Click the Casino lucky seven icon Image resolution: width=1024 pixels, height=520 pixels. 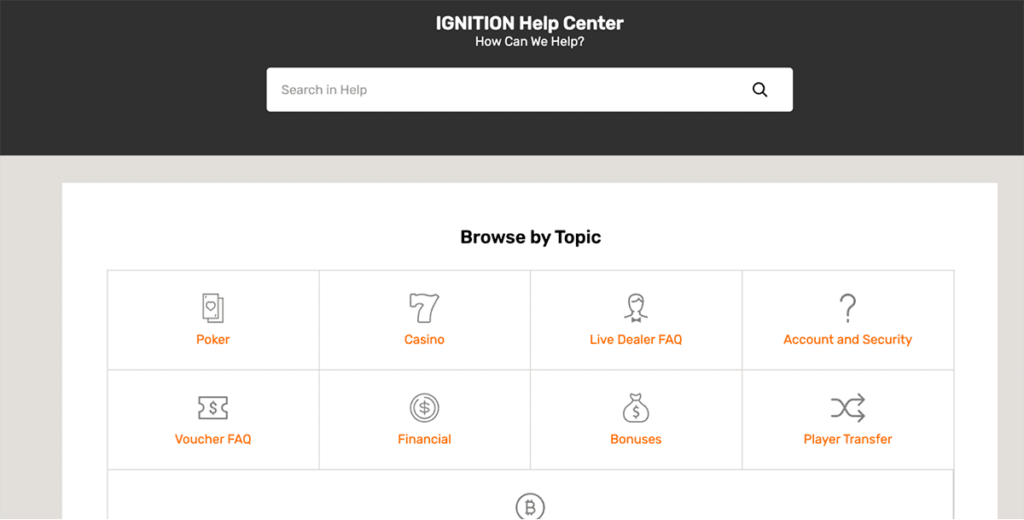(424, 308)
